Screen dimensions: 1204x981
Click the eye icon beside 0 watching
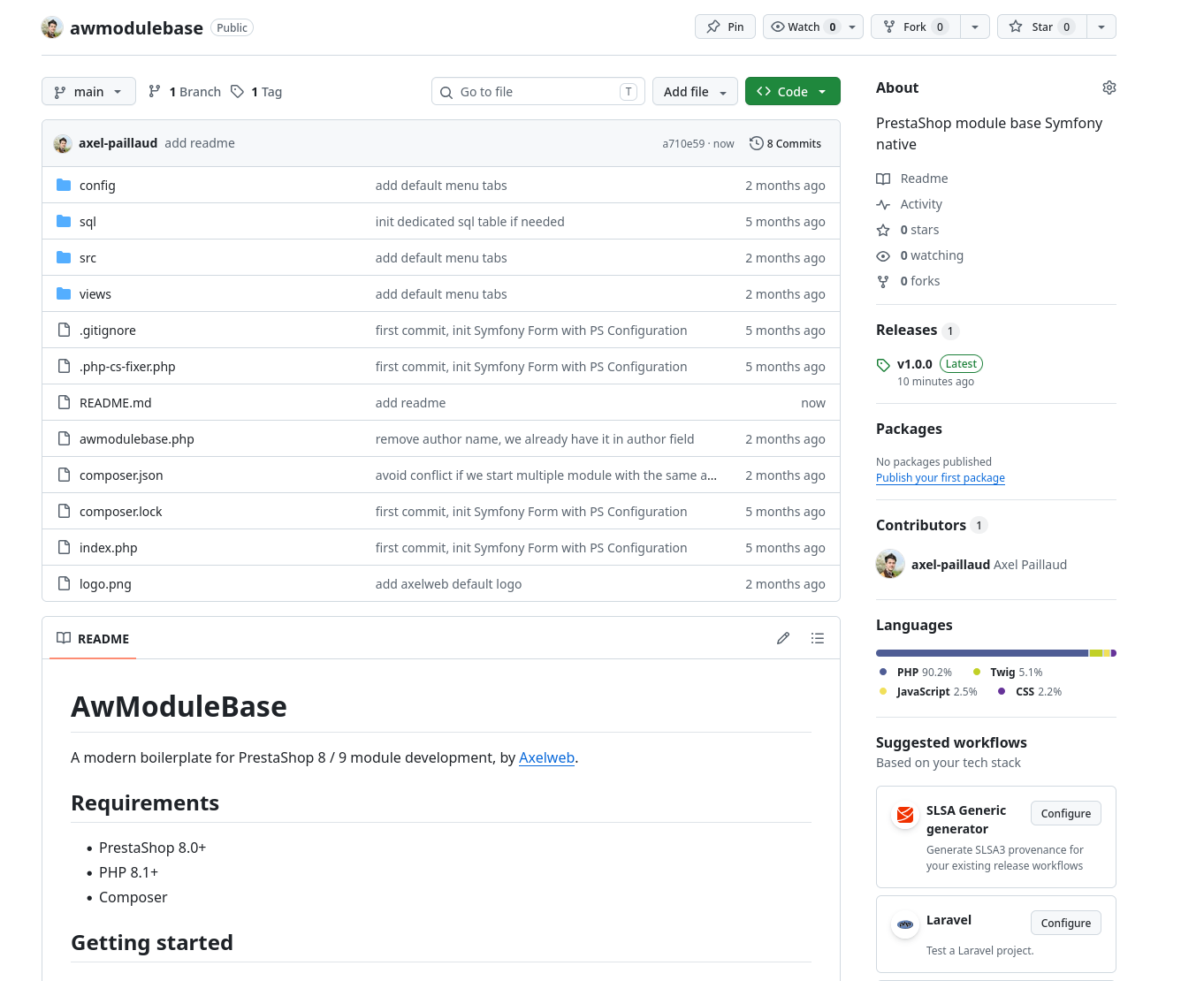[x=883, y=255]
